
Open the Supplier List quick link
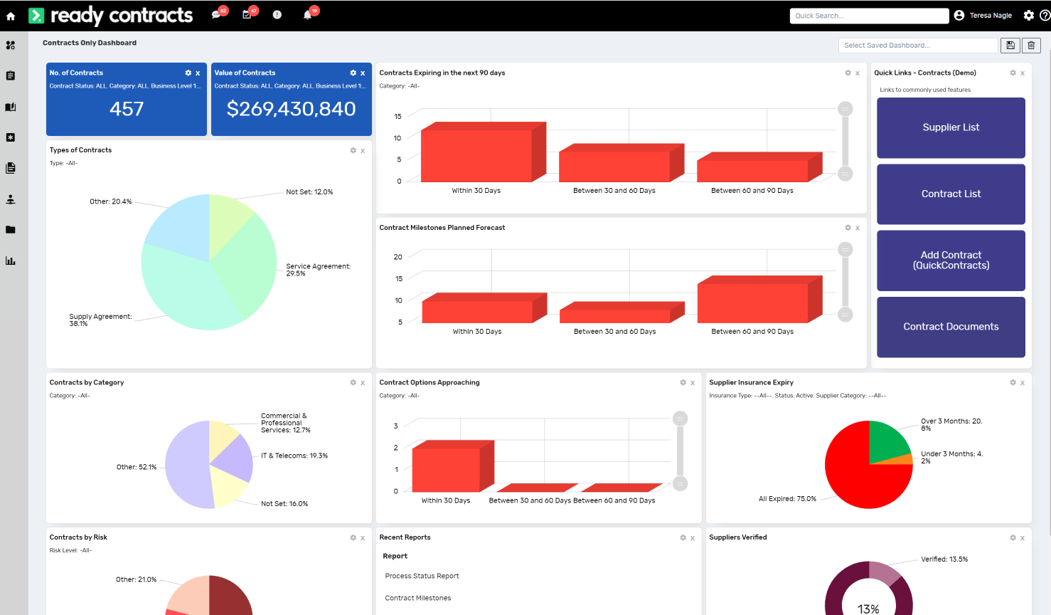click(950, 127)
